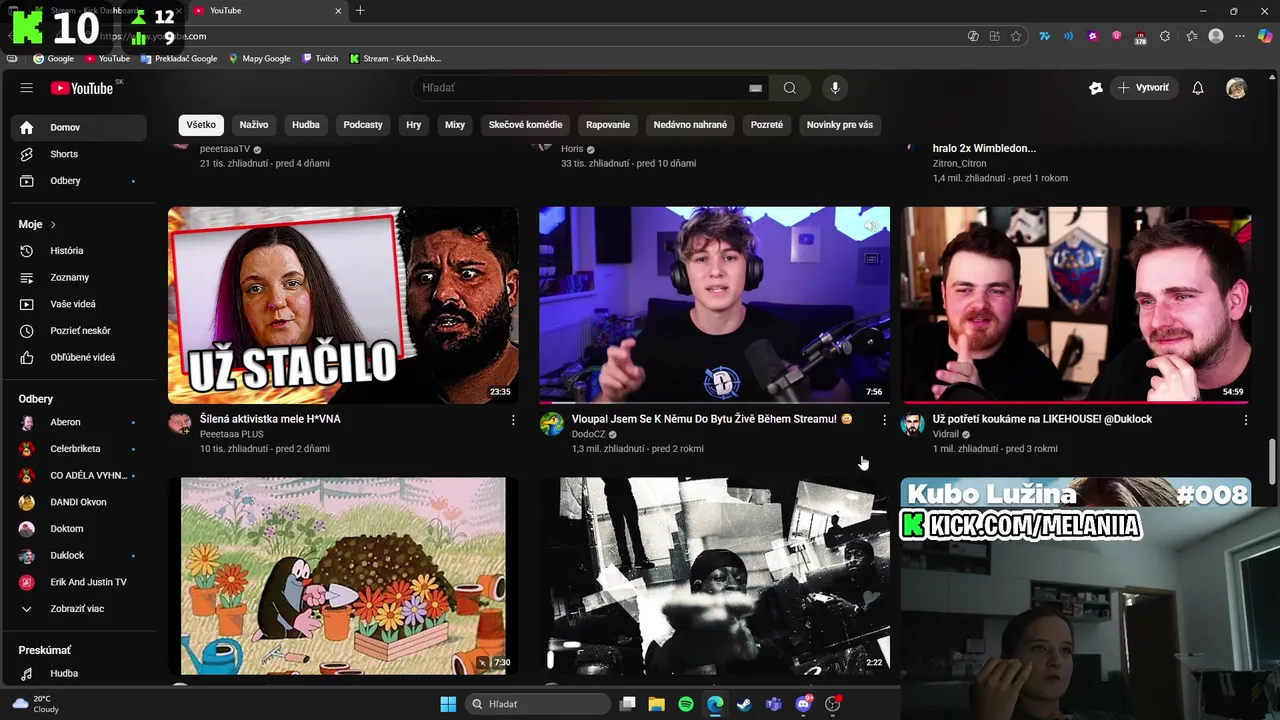
Task: Open História in the sidebar
Action: [78, 251]
